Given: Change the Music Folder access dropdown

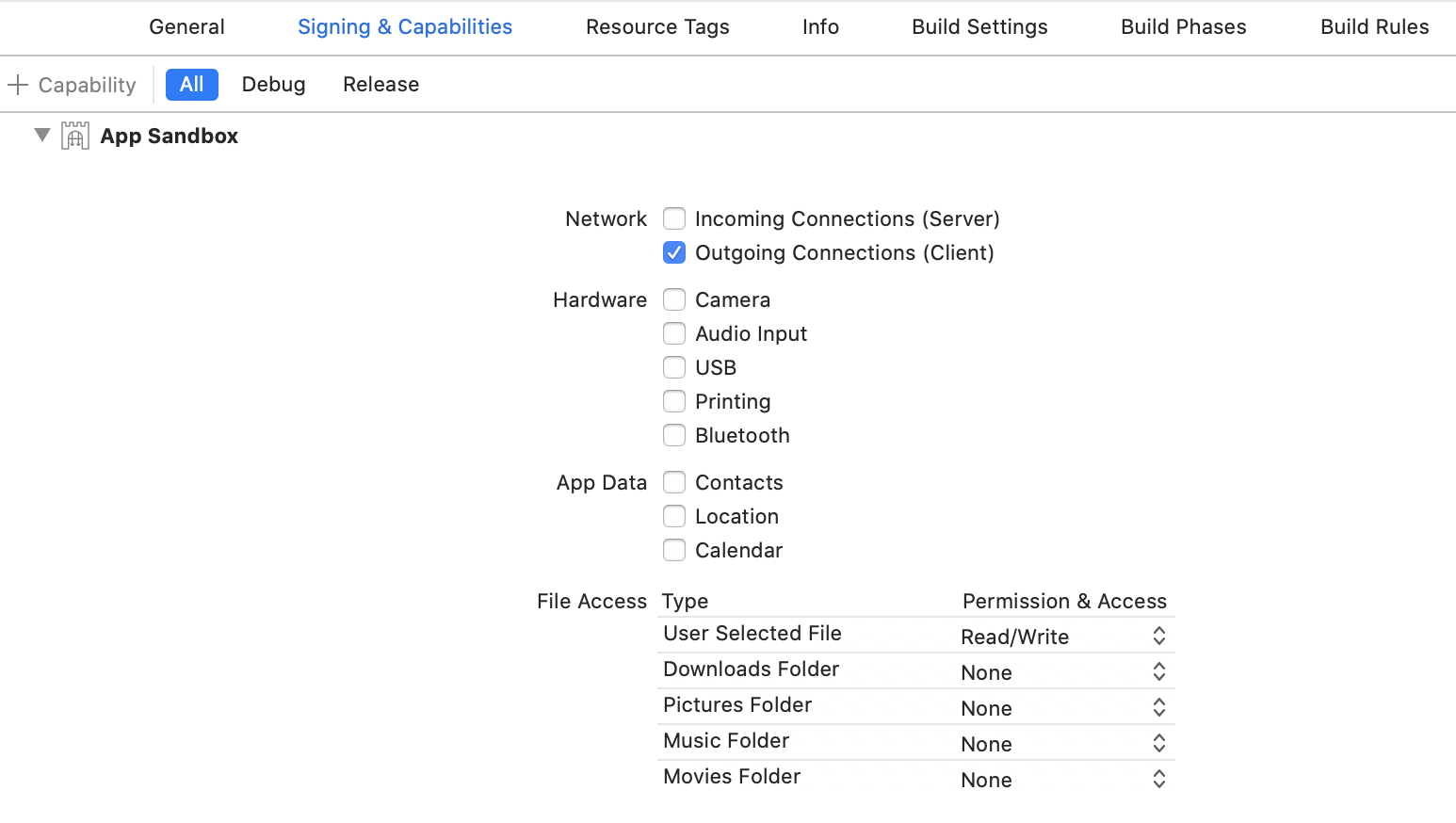Looking at the screenshot, I should 1064,744.
